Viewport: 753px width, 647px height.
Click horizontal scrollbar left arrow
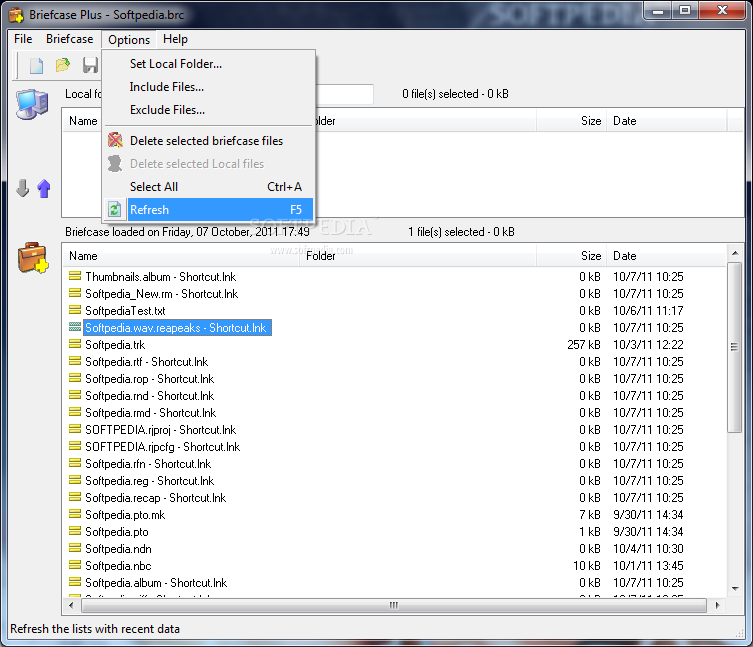click(72, 605)
